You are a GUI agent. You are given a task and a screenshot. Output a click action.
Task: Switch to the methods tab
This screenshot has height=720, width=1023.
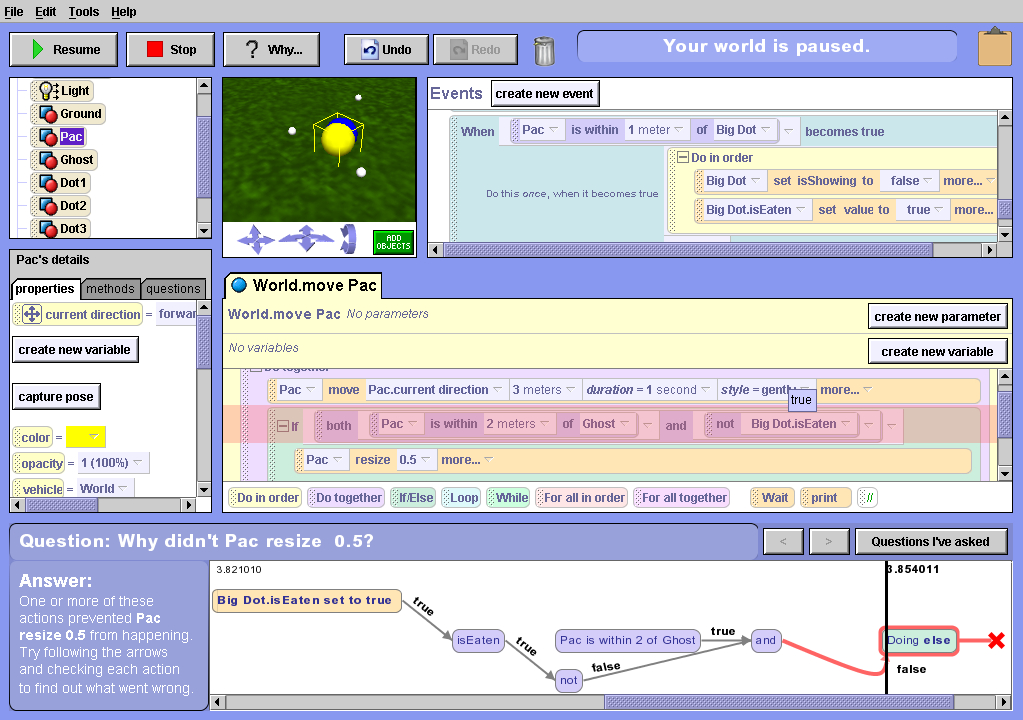110,289
